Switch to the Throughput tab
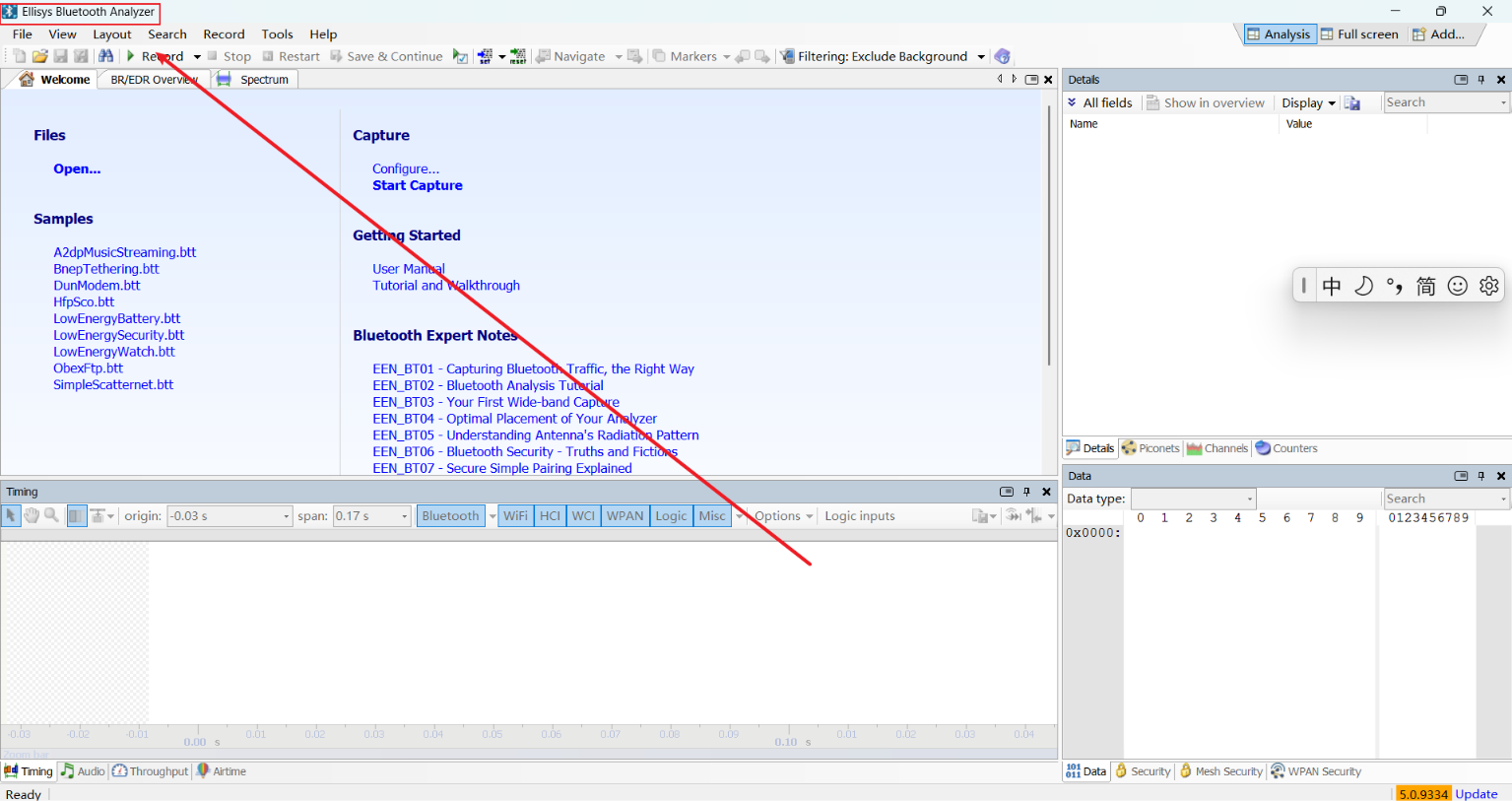Image resolution: width=1512 pixels, height=801 pixels. (150, 771)
